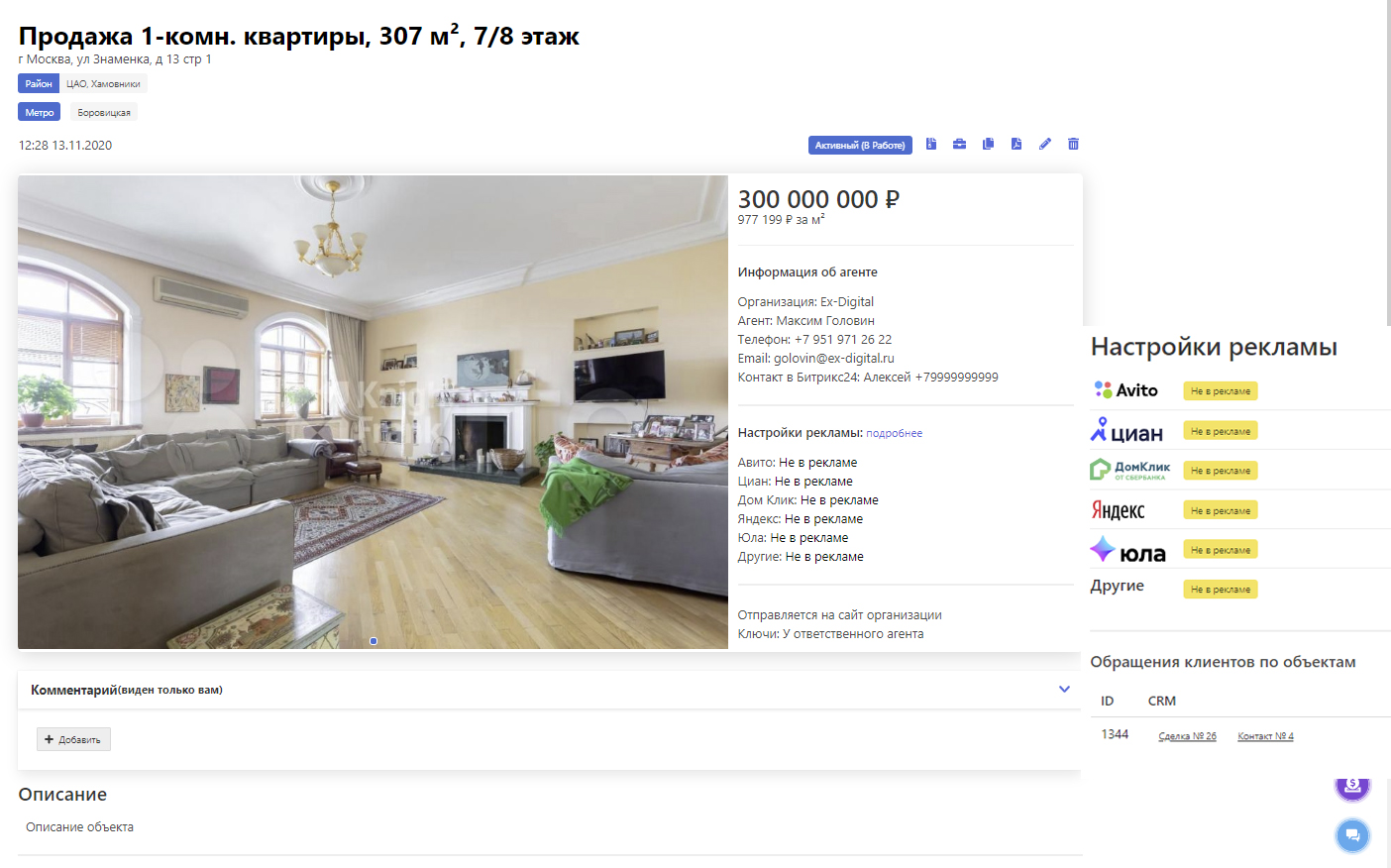Open the chat bubble widget

pyautogui.click(x=1352, y=835)
